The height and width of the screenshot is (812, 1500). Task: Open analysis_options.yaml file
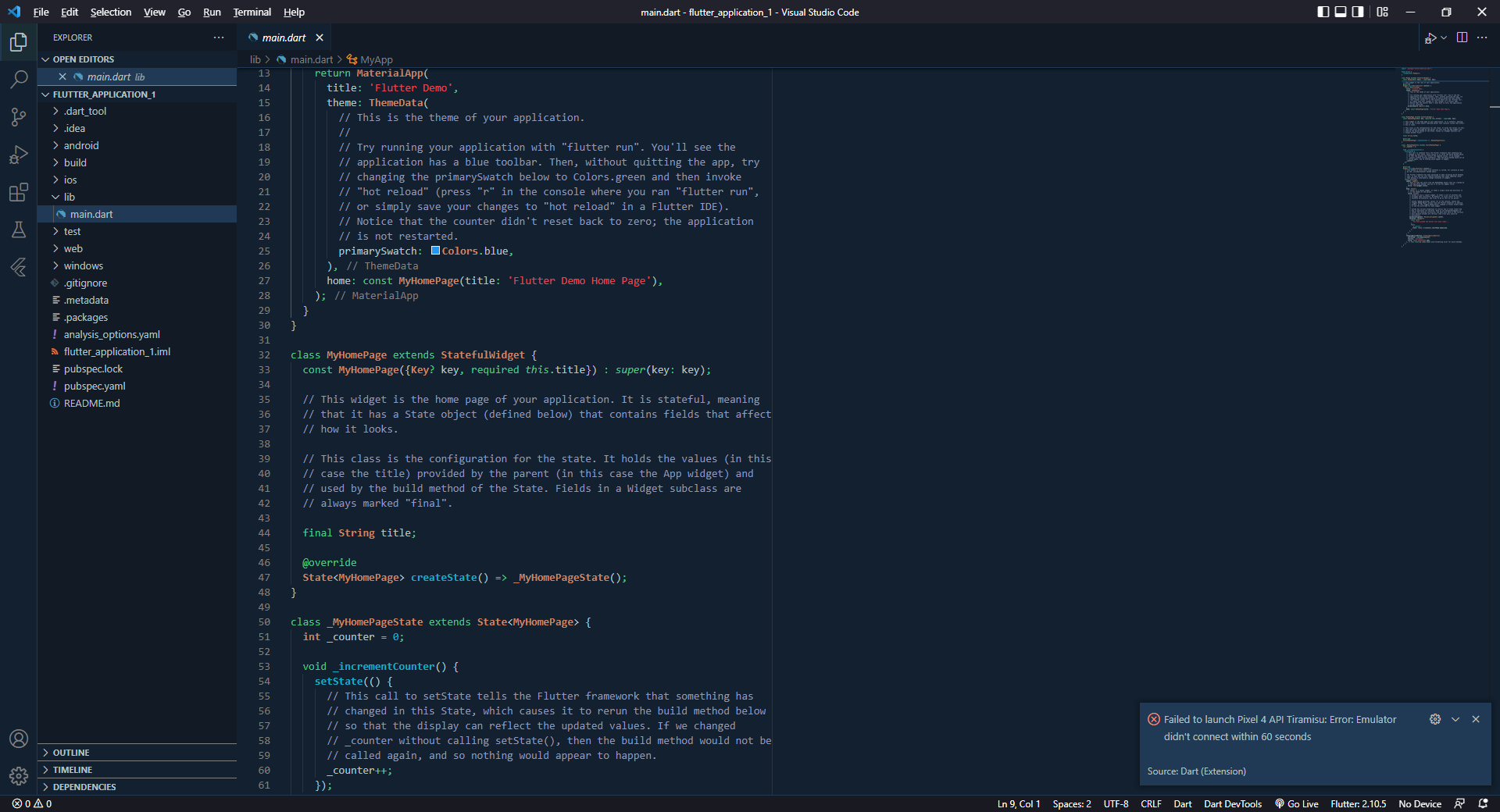137,334
